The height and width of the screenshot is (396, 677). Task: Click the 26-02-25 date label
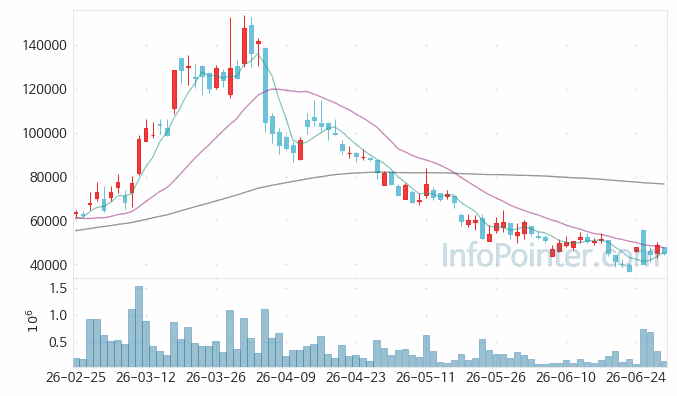coord(76,377)
